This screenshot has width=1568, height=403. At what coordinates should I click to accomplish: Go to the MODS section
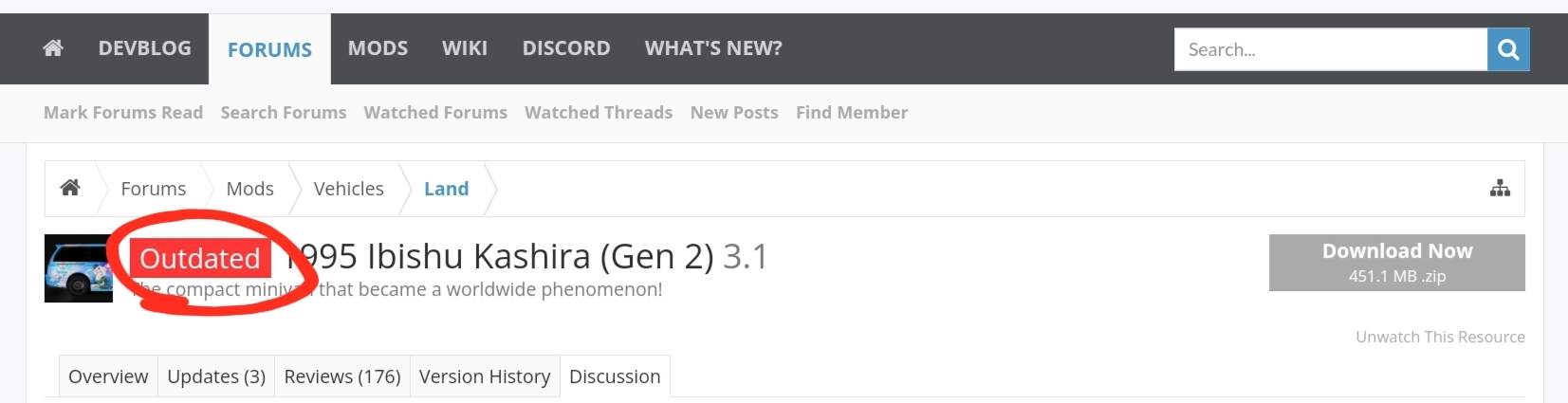coord(378,48)
